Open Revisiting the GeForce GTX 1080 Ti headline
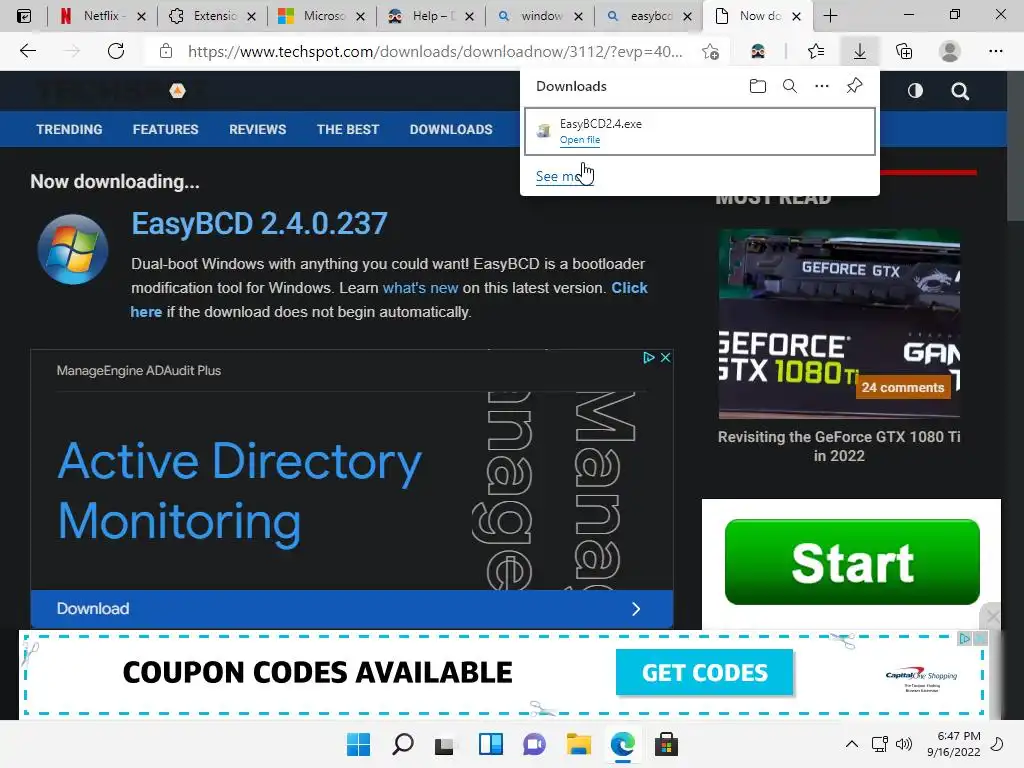 pyautogui.click(x=839, y=446)
